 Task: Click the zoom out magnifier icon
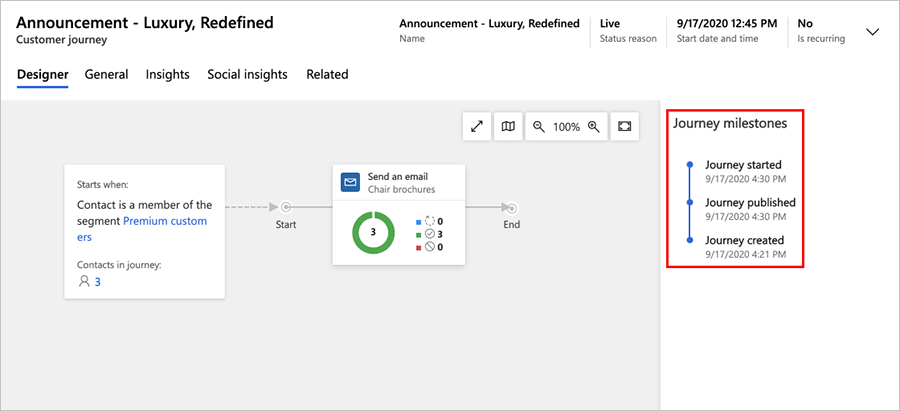539,127
